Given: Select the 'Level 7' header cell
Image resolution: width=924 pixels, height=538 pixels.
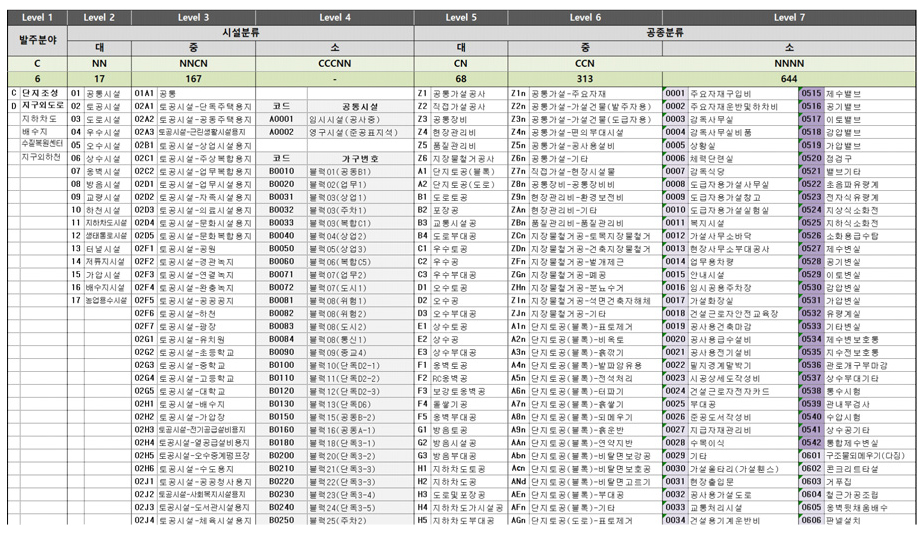Looking at the screenshot, I should pos(789,17).
